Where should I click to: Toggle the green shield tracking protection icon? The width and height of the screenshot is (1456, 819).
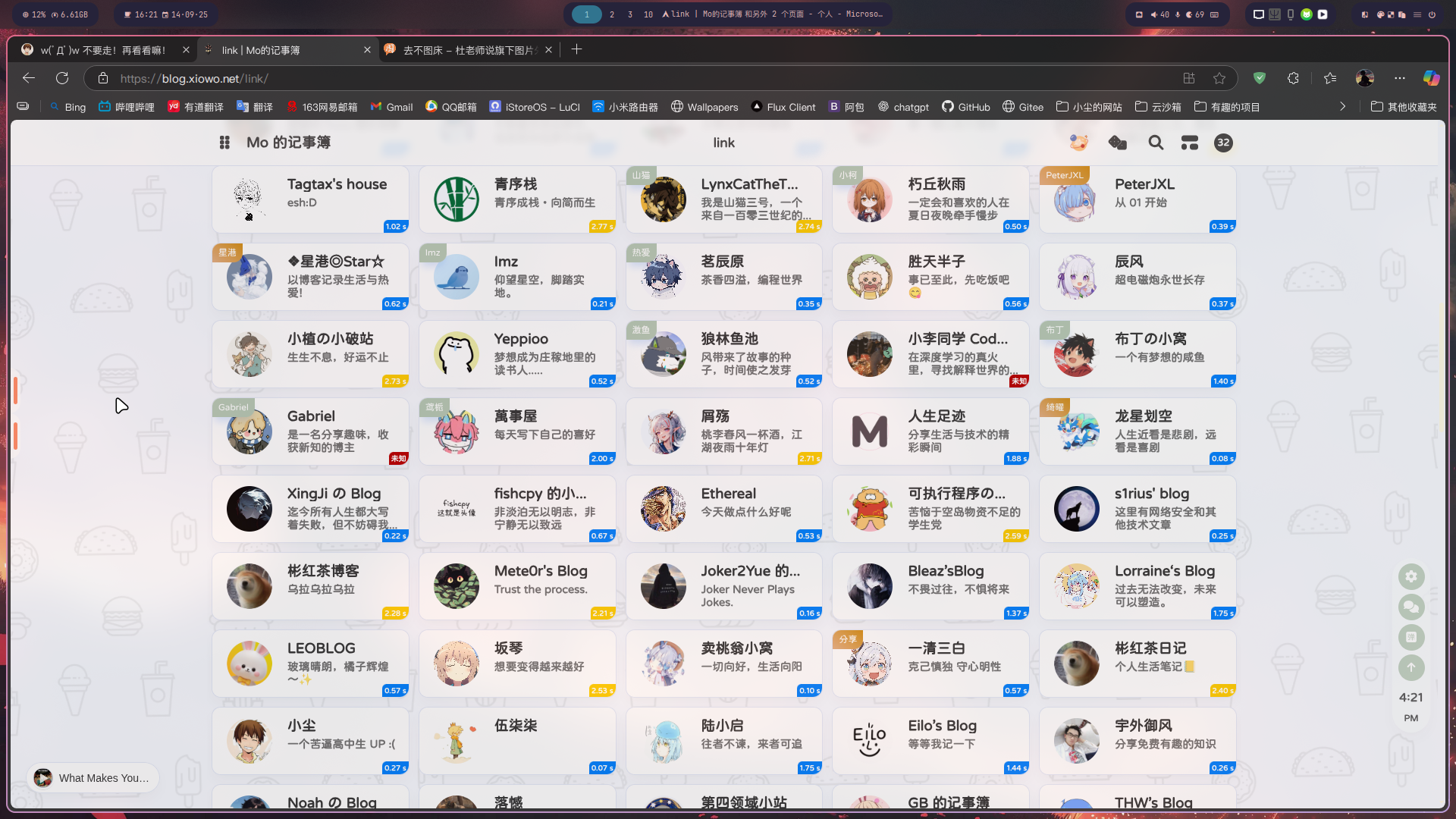pos(1260,78)
